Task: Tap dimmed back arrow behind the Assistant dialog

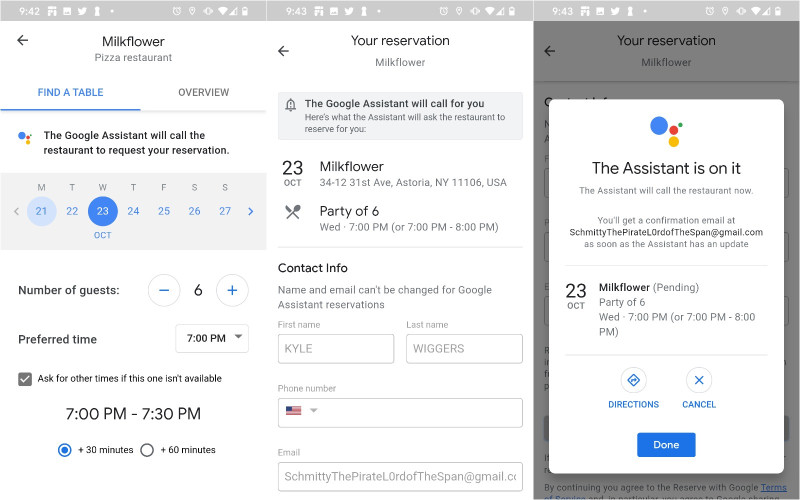Action: coord(549,51)
